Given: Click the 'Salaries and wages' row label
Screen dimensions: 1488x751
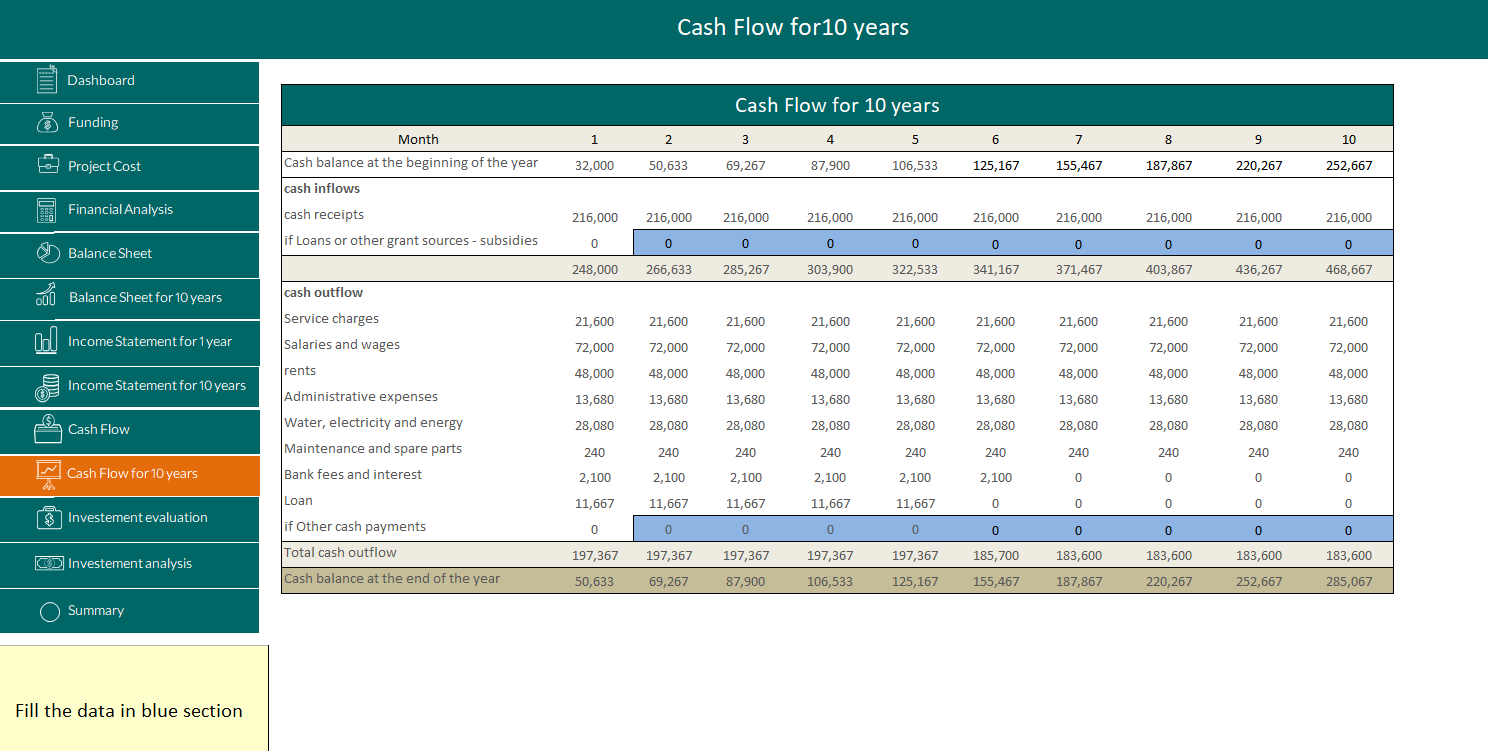Looking at the screenshot, I should coord(342,345).
